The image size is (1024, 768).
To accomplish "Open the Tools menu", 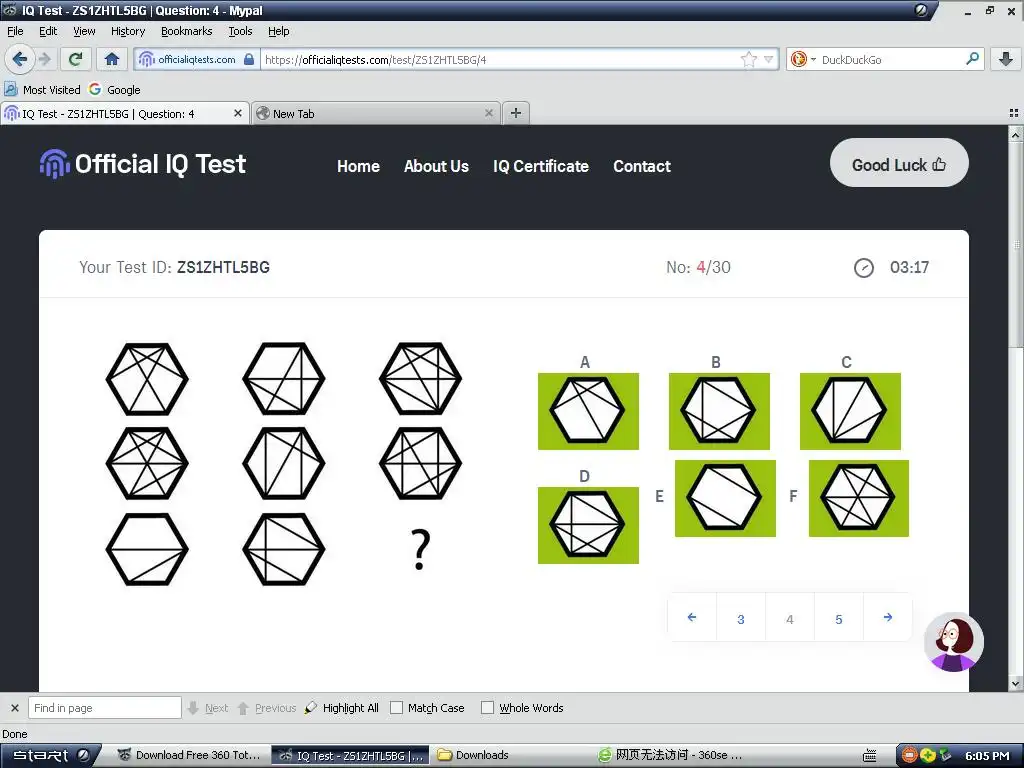I will click(240, 31).
